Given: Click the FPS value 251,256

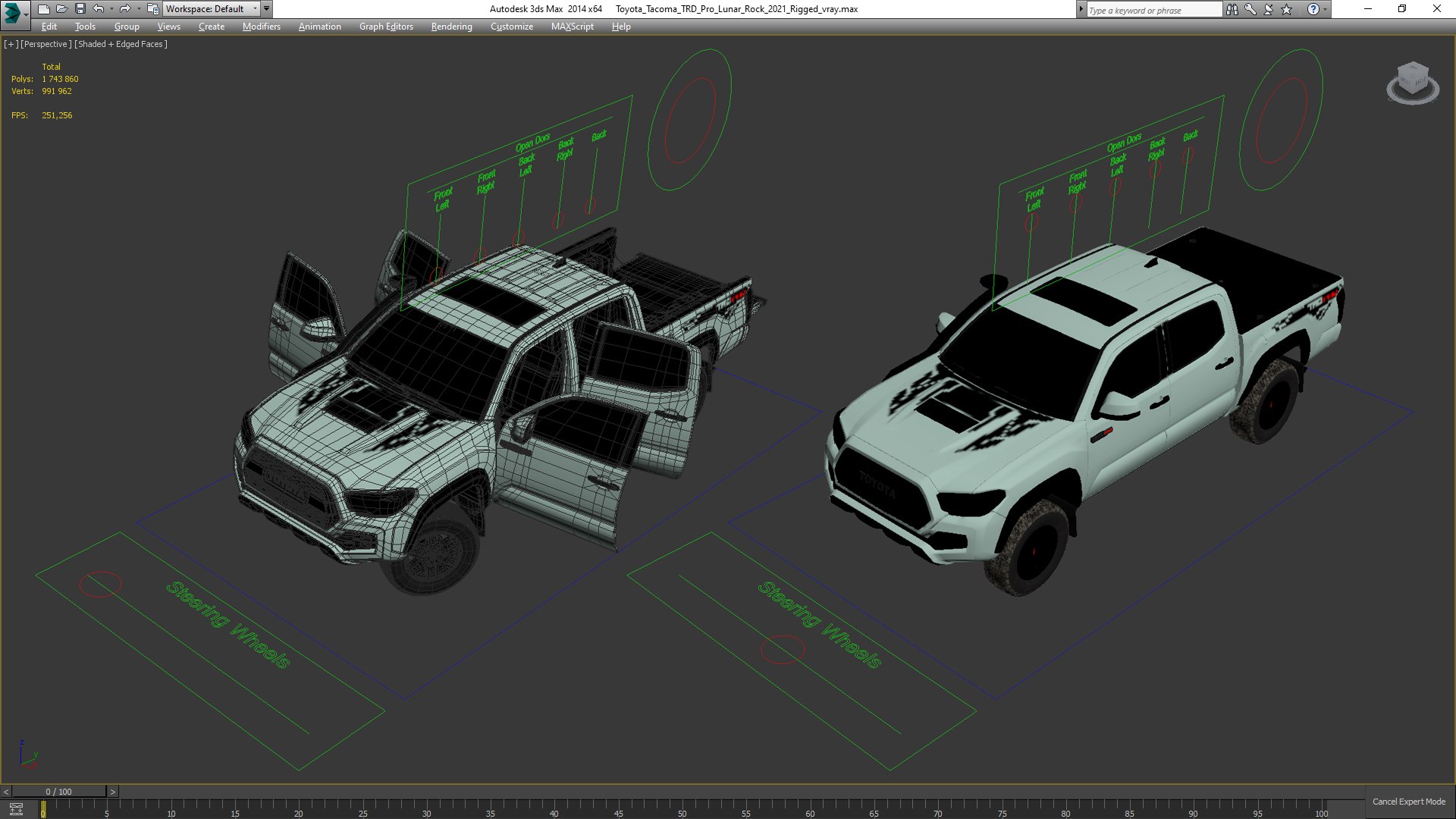Looking at the screenshot, I should (x=57, y=115).
